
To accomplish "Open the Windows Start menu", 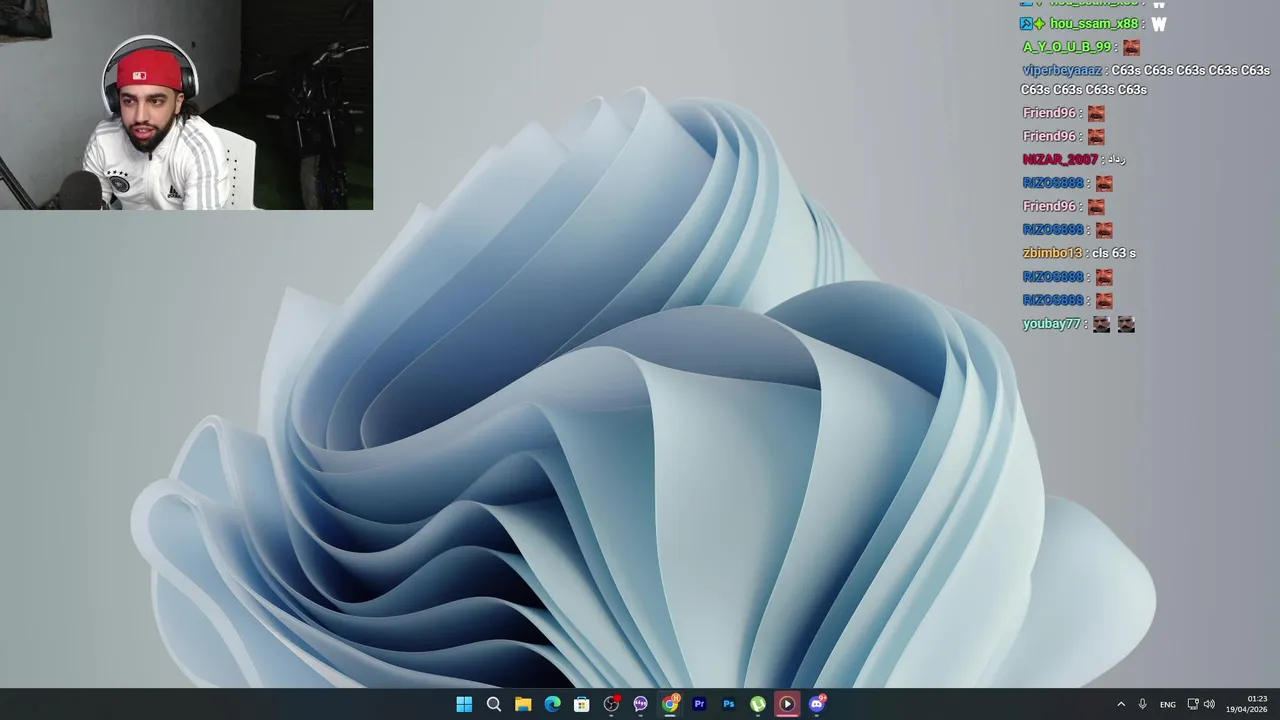I will point(464,704).
